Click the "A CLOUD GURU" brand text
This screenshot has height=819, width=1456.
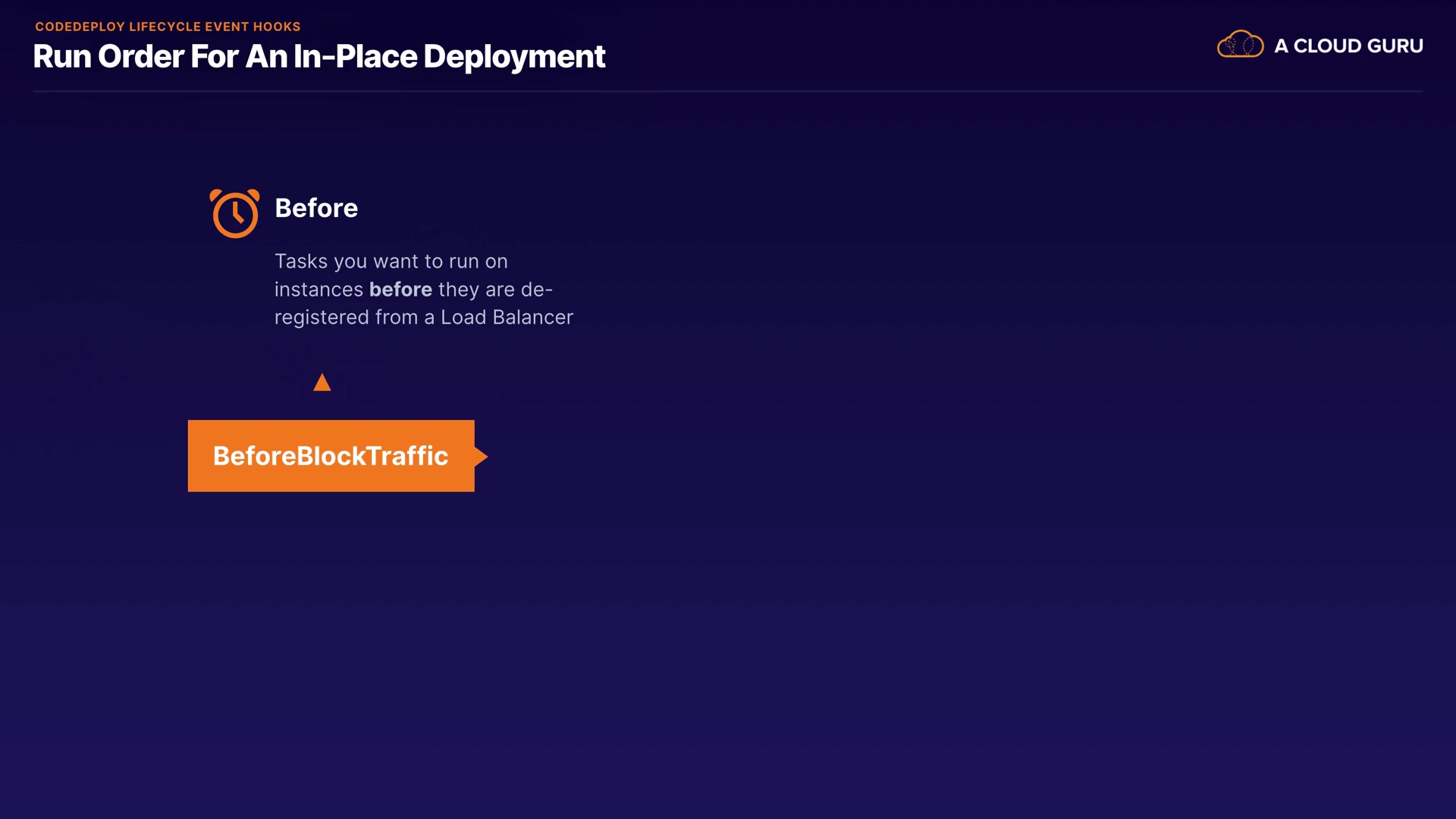(x=1348, y=46)
